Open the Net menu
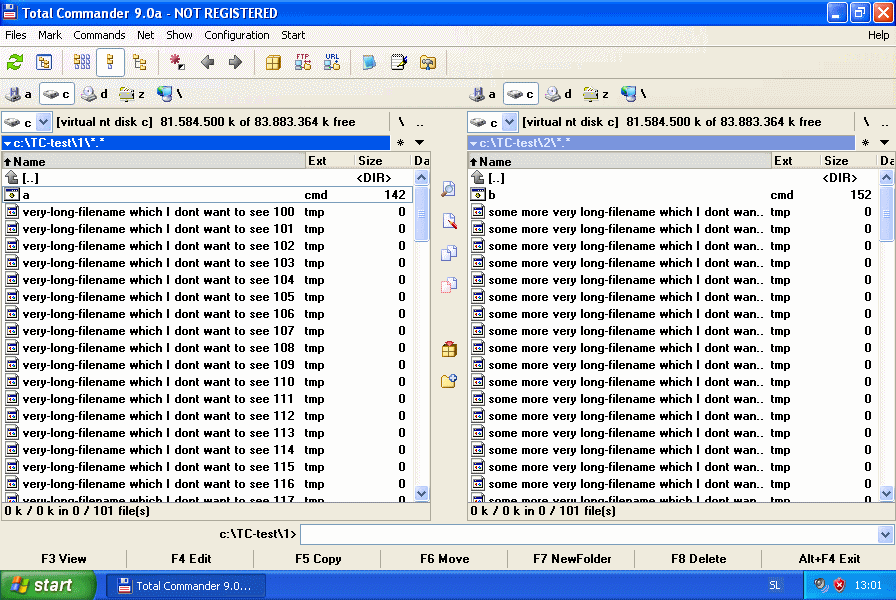The image size is (896, 600). point(145,35)
